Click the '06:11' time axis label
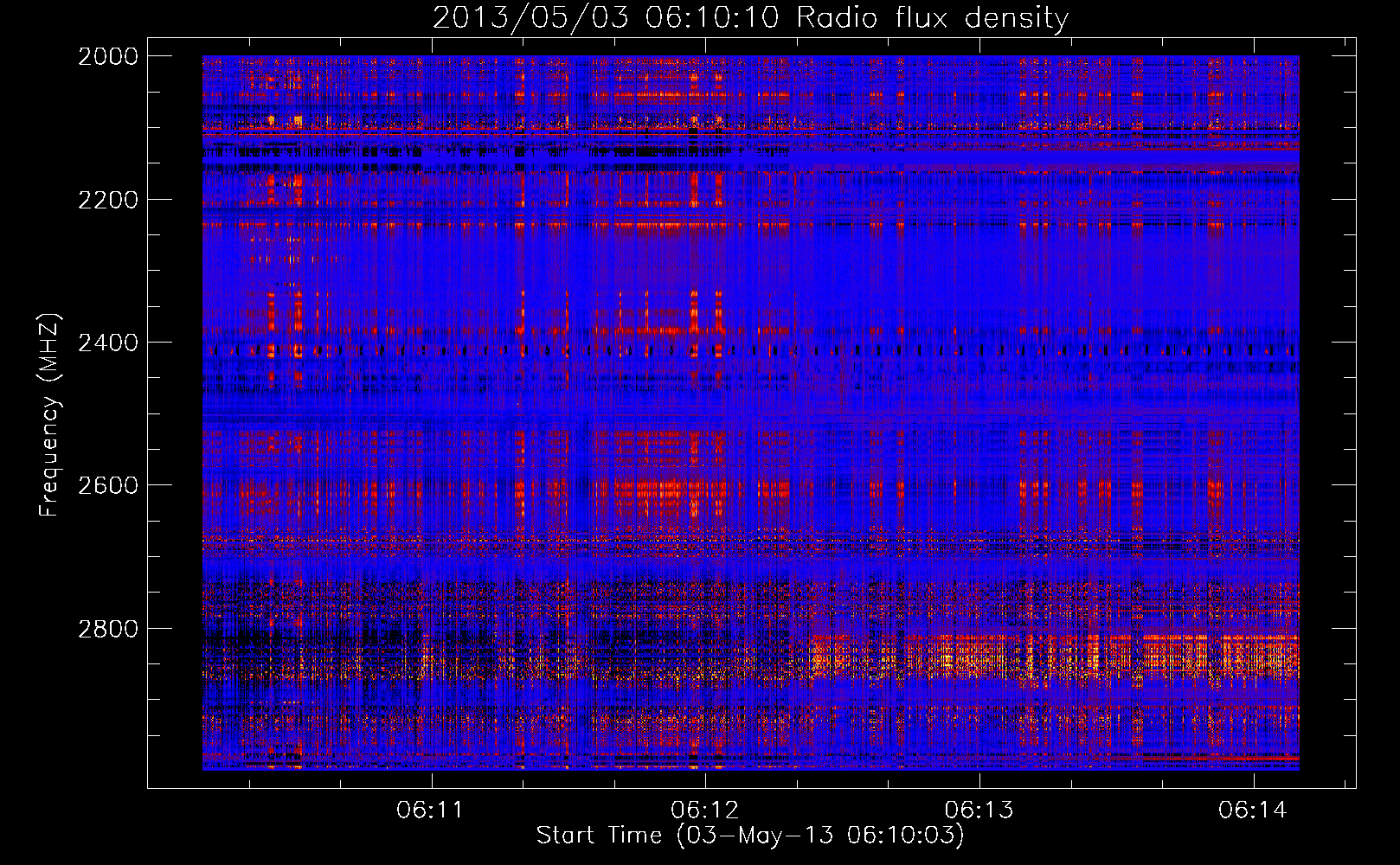This screenshot has height=865, width=1400. (430, 811)
